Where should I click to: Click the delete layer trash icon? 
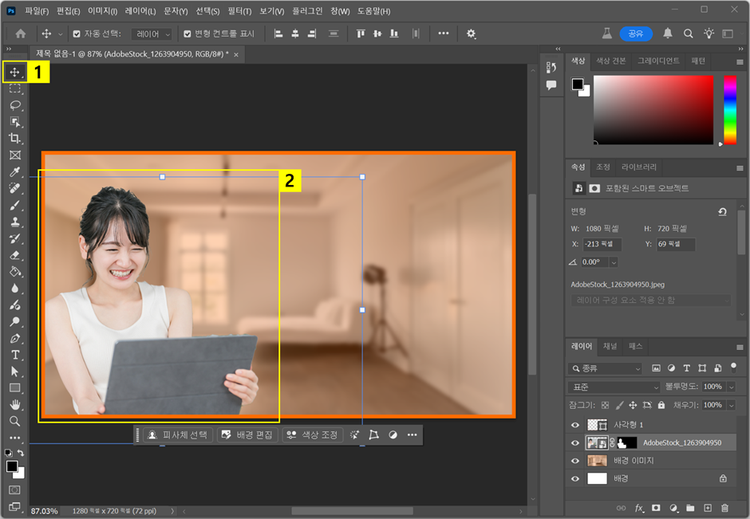[x=724, y=508]
